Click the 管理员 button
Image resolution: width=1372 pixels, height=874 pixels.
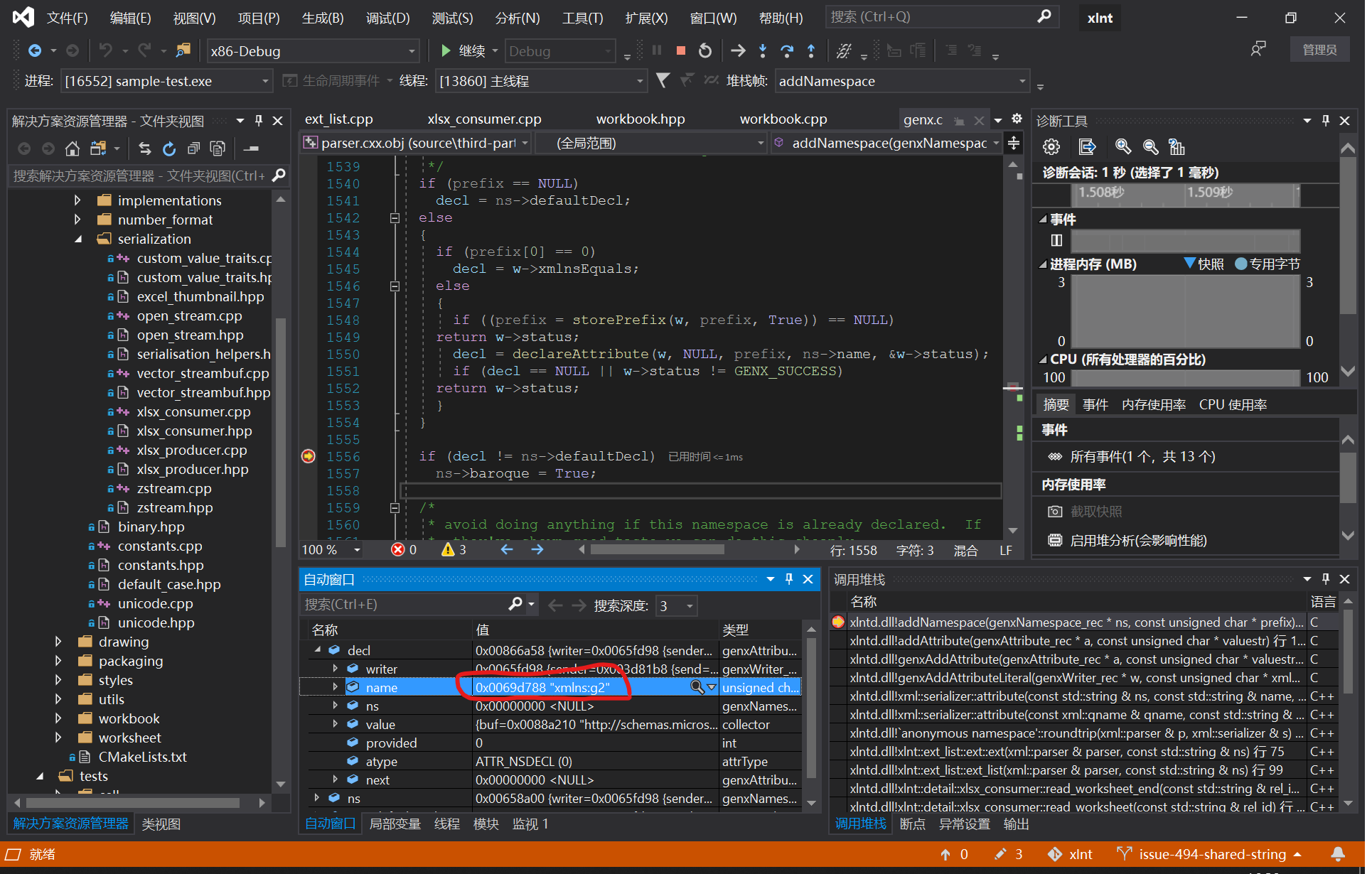coord(1319,49)
